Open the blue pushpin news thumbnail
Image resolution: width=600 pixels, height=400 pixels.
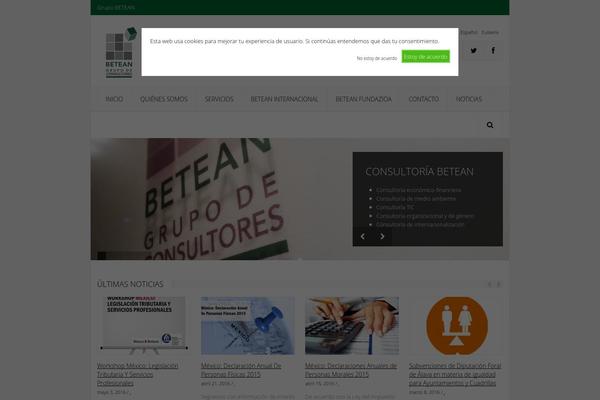(x=248, y=325)
